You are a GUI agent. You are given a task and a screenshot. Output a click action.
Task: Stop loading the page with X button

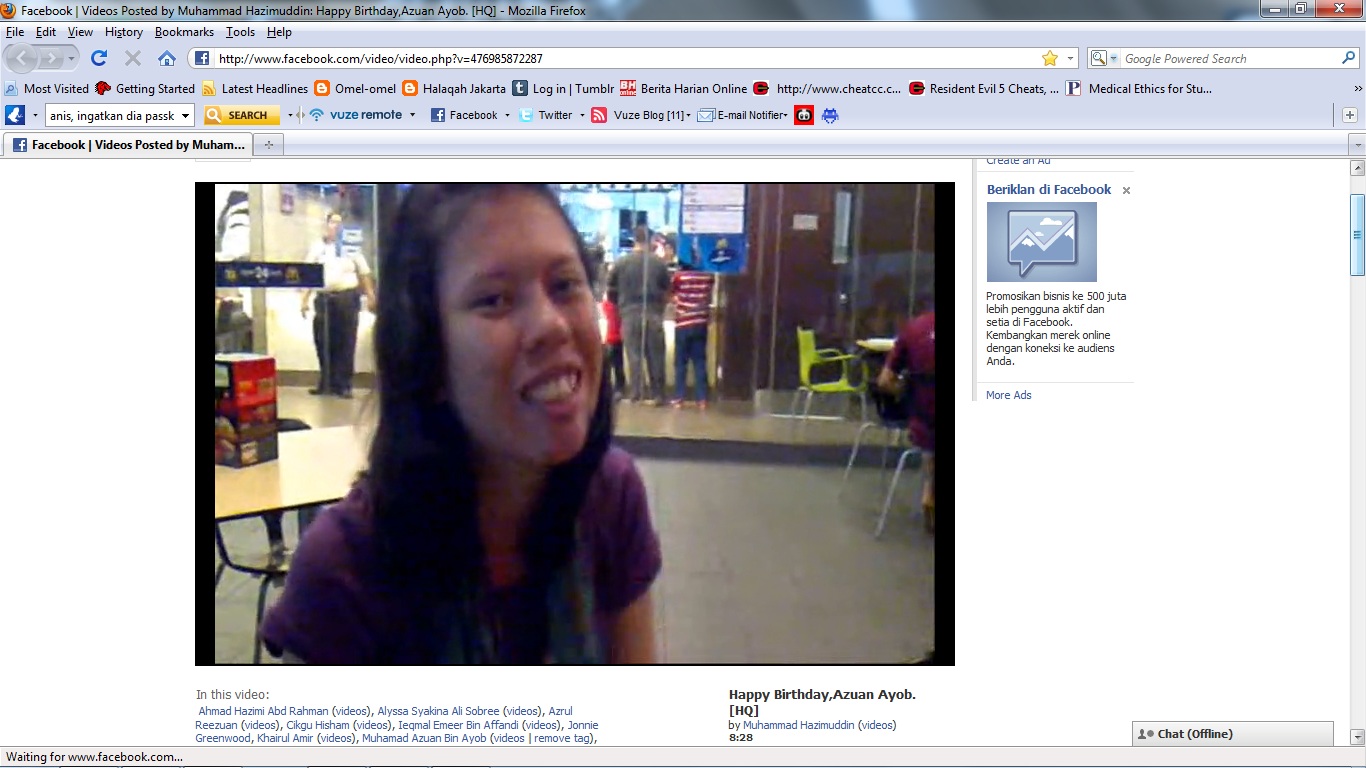pos(132,58)
